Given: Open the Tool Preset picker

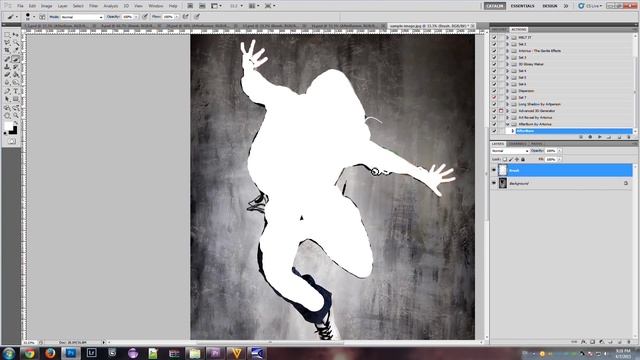Looking at the screenshot, I should point(12,17).
